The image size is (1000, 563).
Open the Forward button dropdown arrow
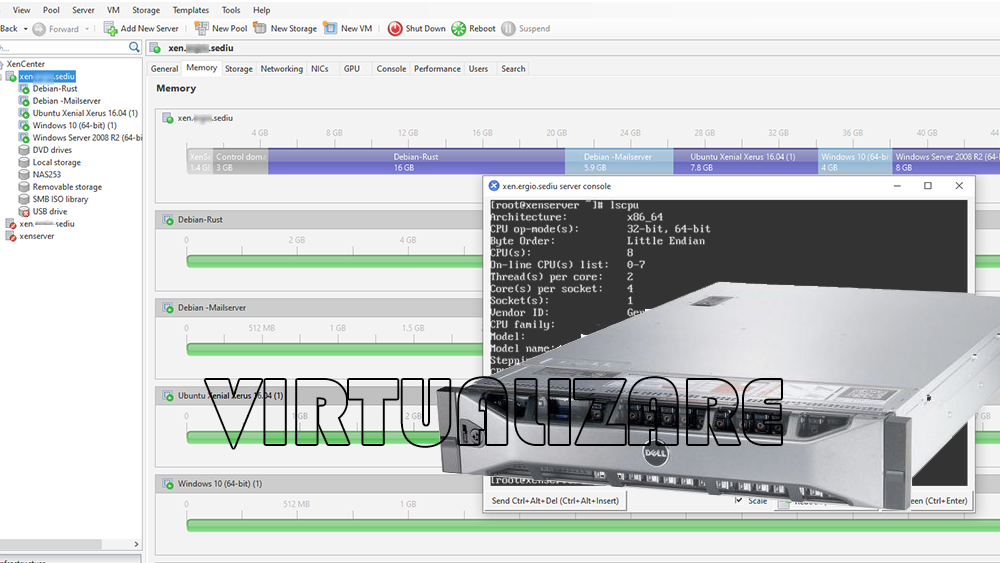point(87,29)
